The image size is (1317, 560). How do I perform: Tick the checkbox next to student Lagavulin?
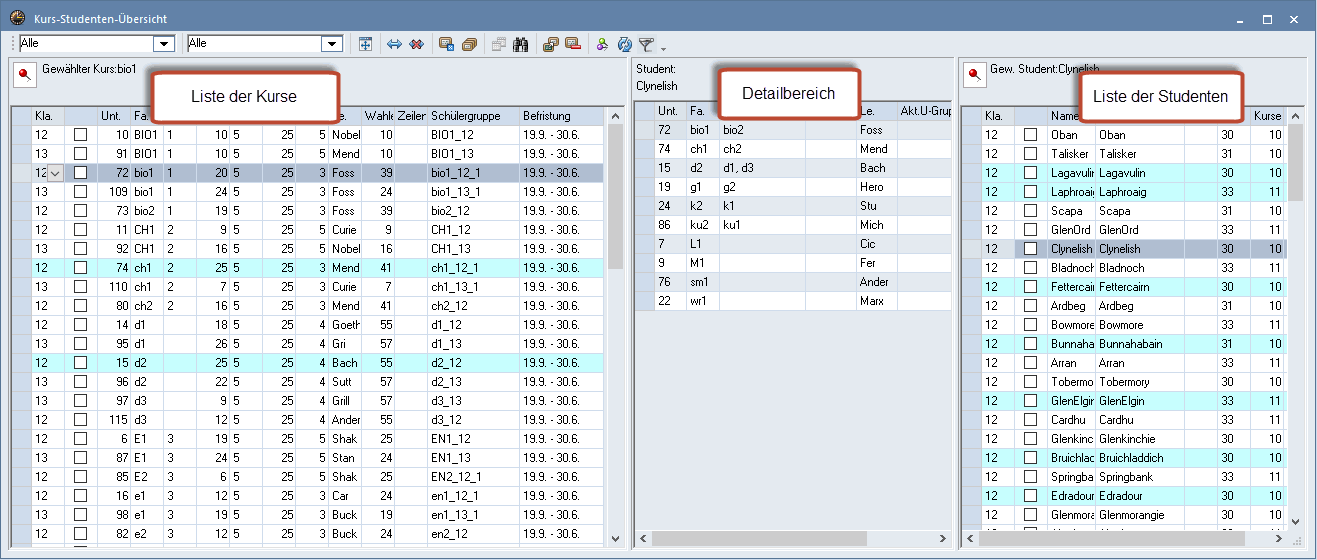(x=1031, y=172)
